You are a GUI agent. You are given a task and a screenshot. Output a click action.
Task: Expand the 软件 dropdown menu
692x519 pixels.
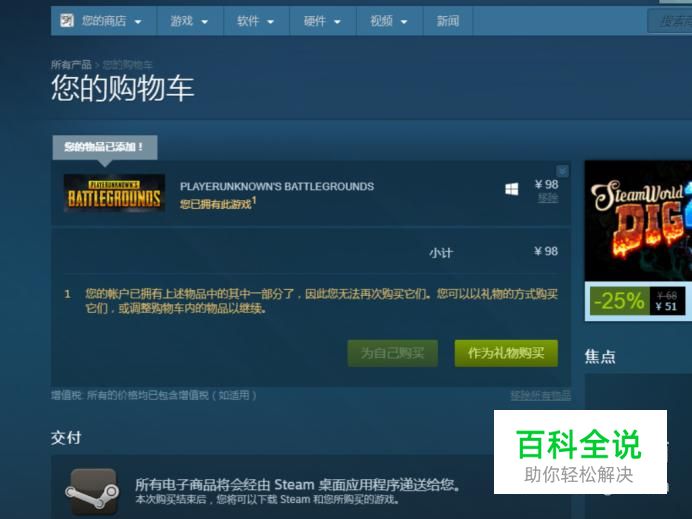[x=256, y=21]
